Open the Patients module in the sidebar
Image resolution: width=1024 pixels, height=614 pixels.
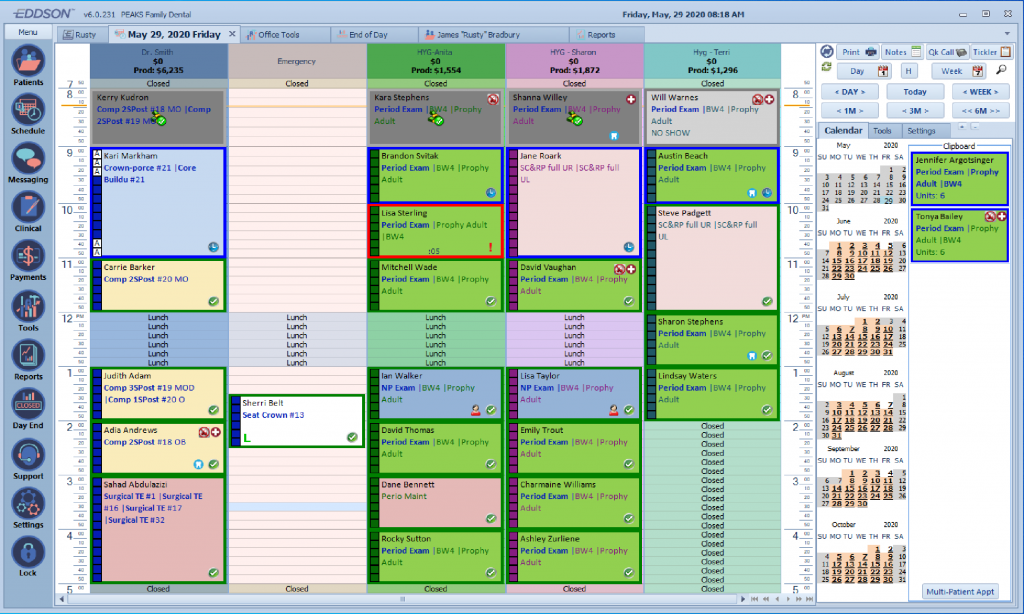(x=27, y=62)
